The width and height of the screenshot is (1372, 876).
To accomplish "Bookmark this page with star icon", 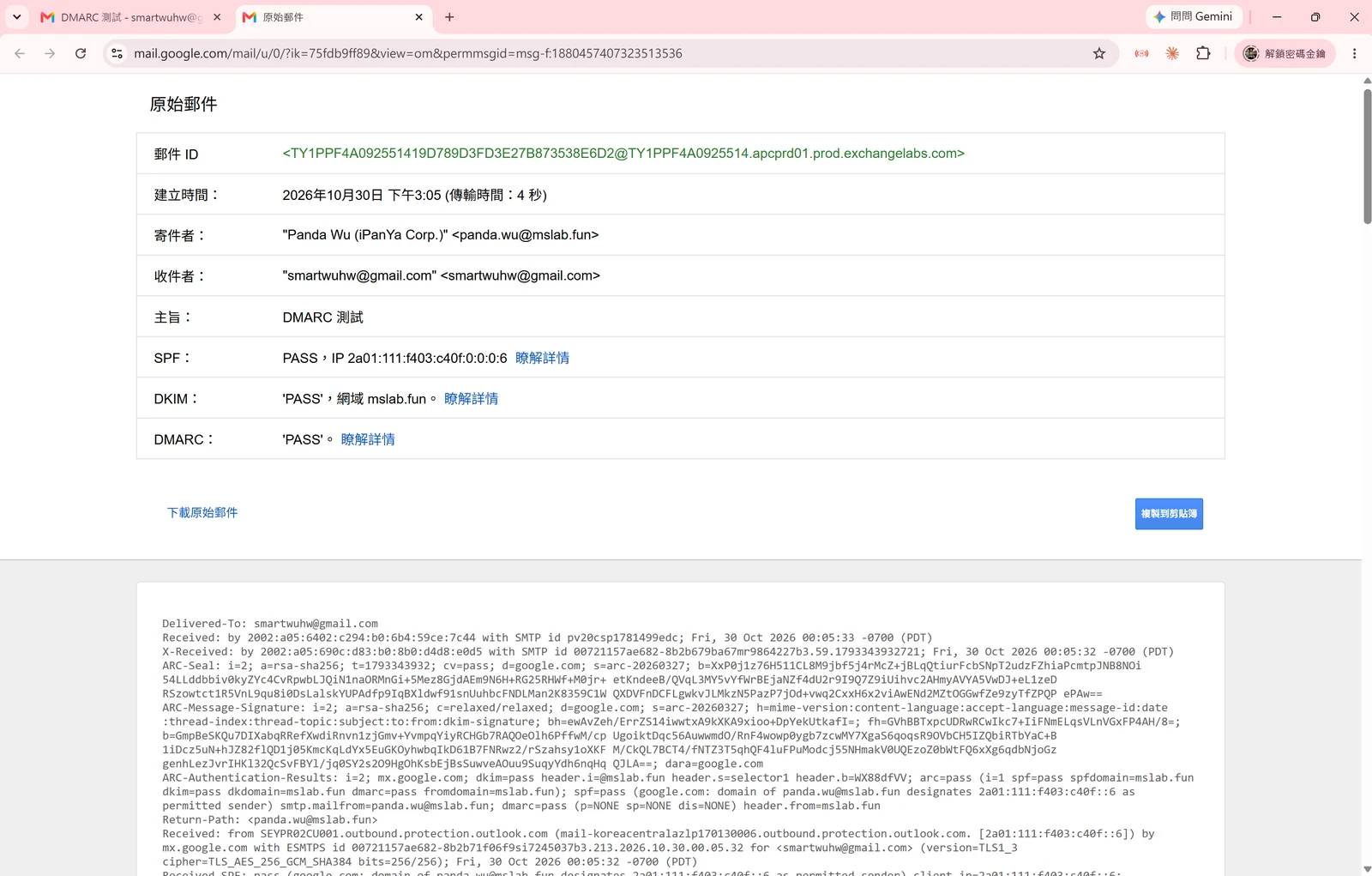I will [1099, 53].
